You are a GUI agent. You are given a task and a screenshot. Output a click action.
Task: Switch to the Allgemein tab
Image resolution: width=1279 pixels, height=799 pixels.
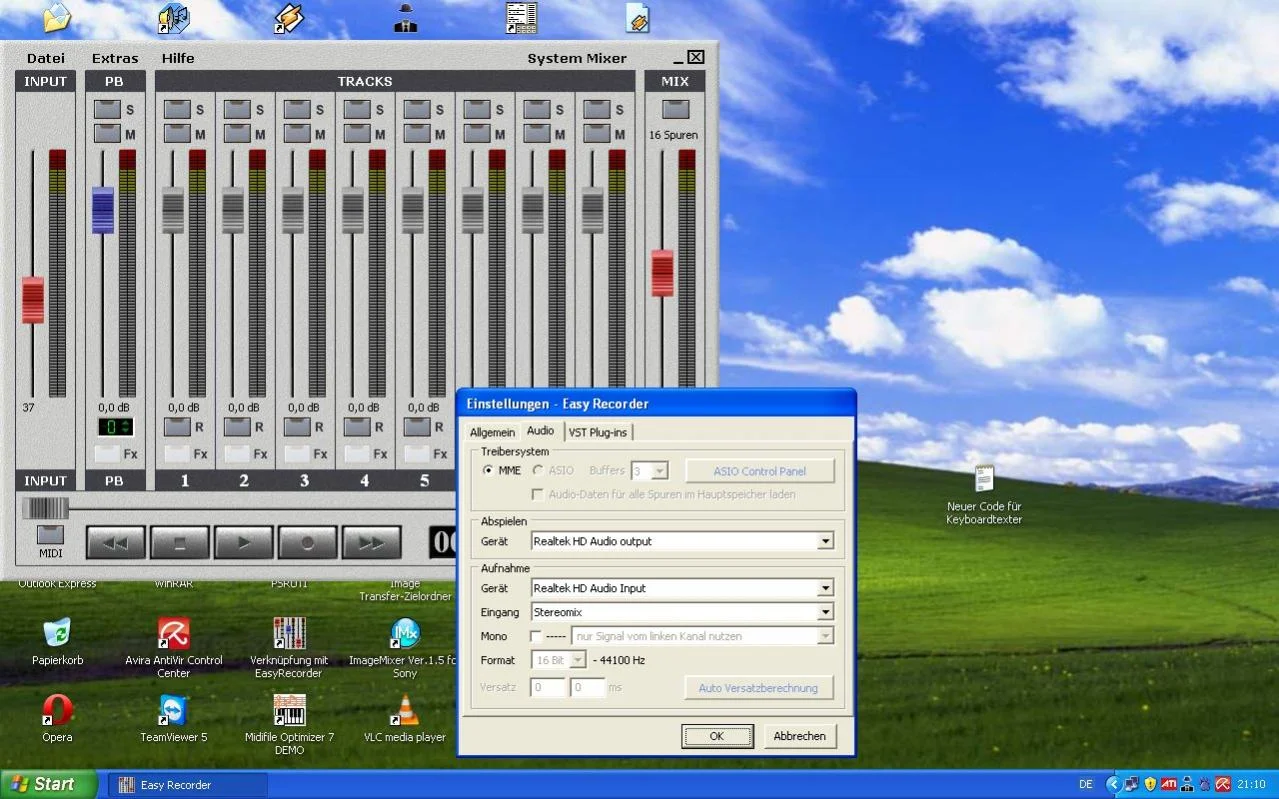click(x=492, y=432)
